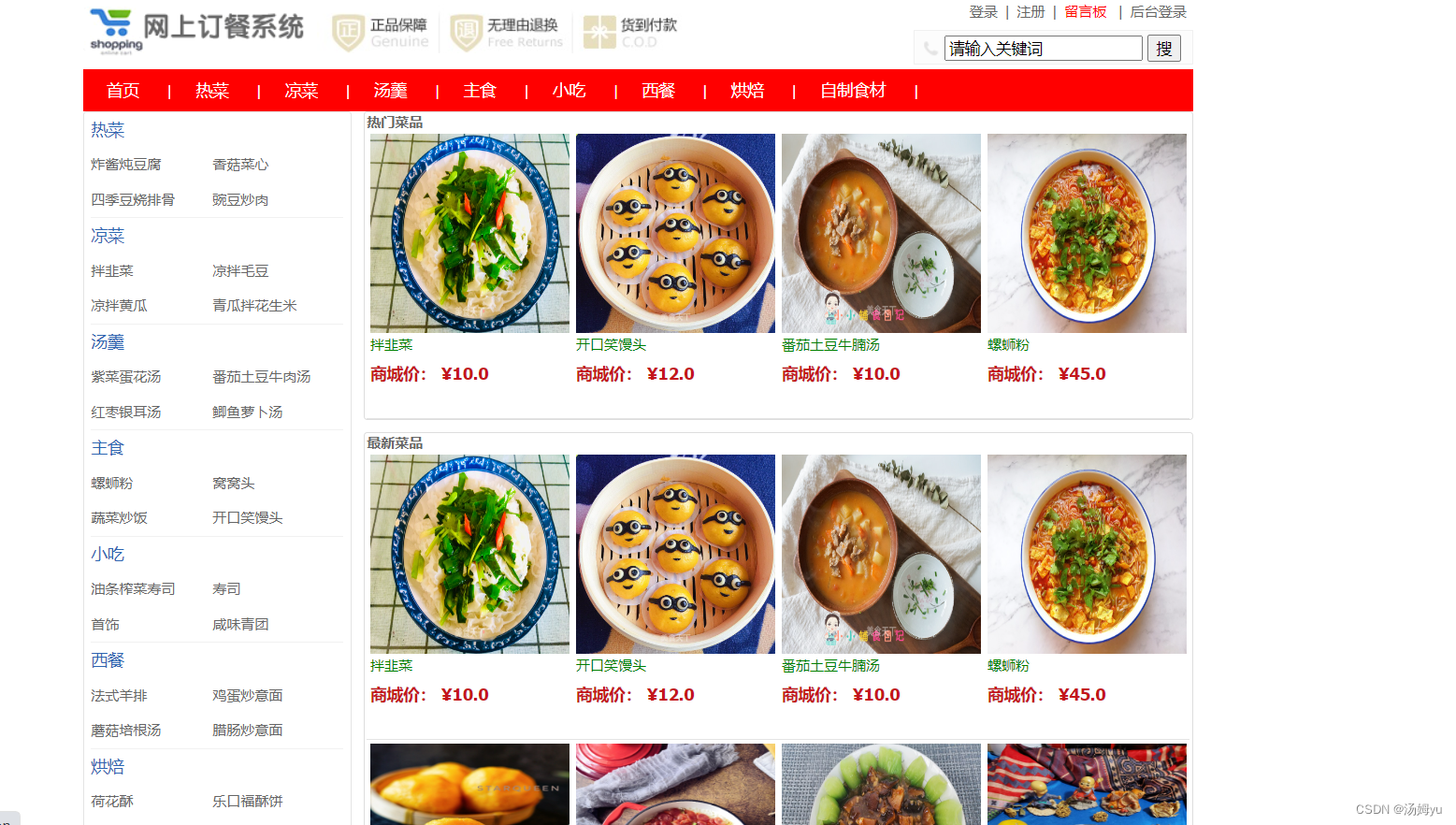Click the search keyword input field
The image size is (1456, 825).
[x=1043, y=49]
